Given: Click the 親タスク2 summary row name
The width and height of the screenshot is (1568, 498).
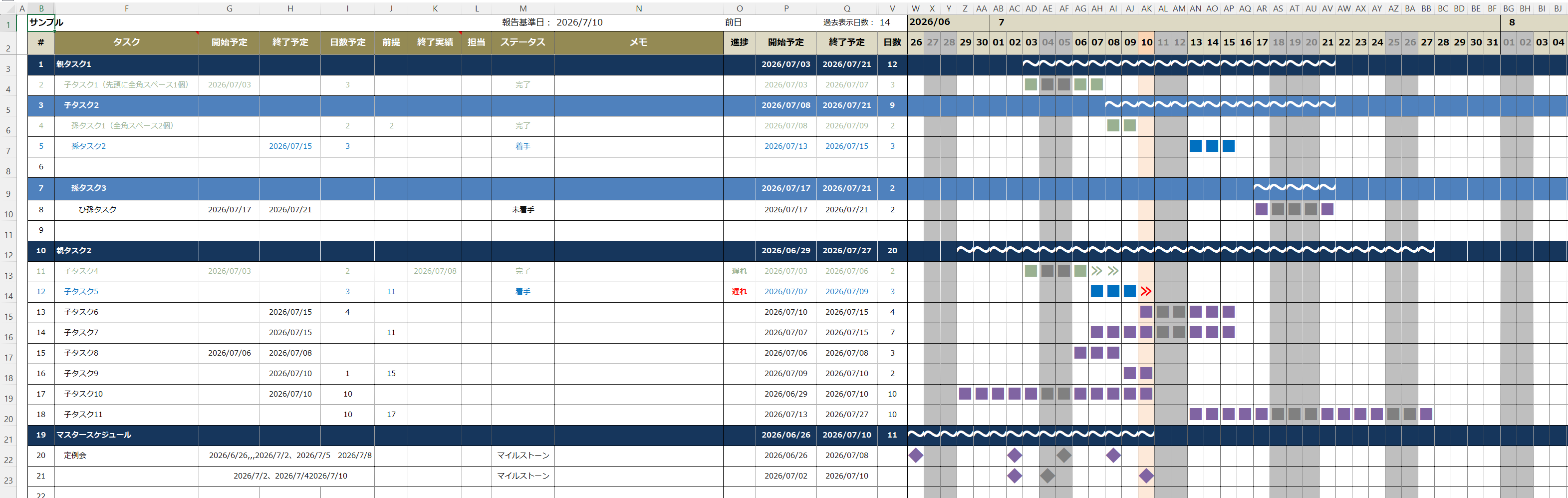Looking at the screenshot, I should pyautogui.click(x=74, y=251).
